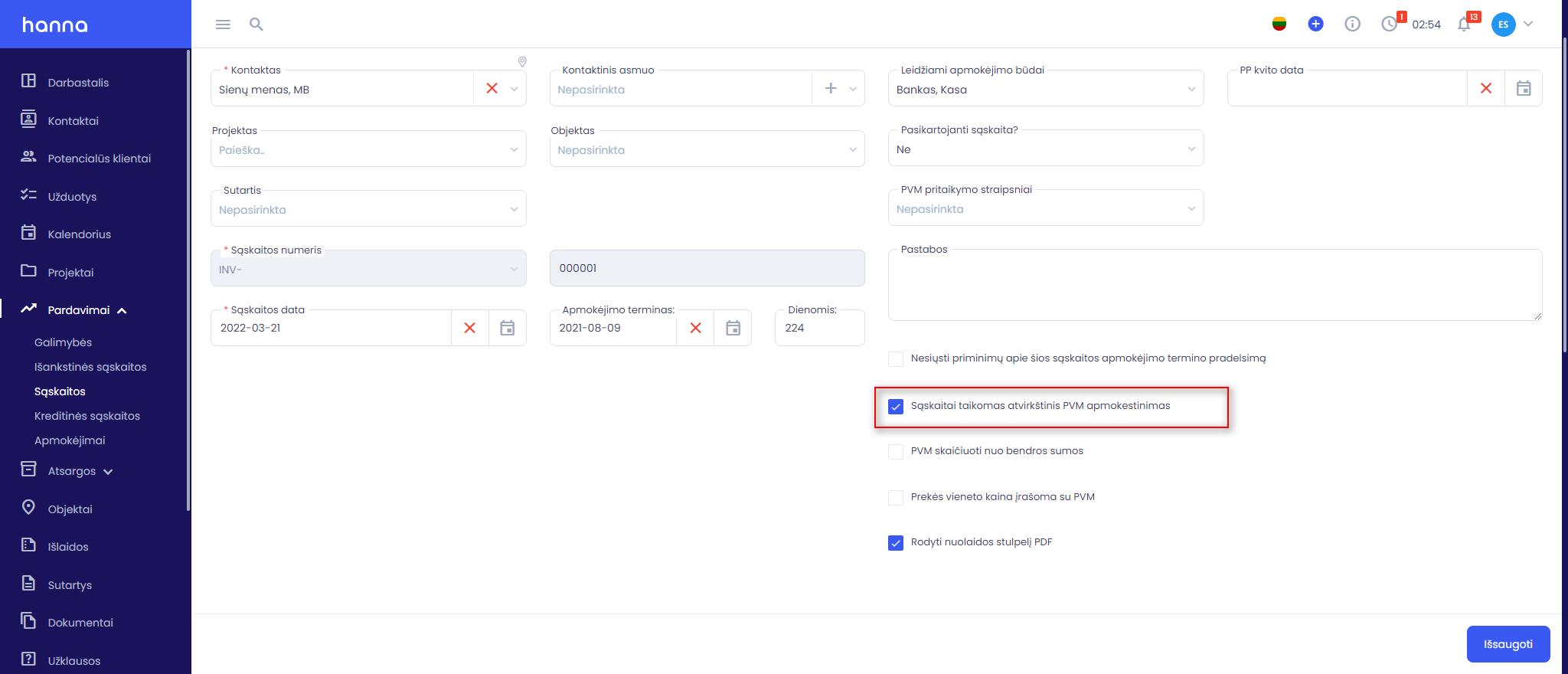
Task: Click into the Pastabos text area
Action: [1215, 285]
